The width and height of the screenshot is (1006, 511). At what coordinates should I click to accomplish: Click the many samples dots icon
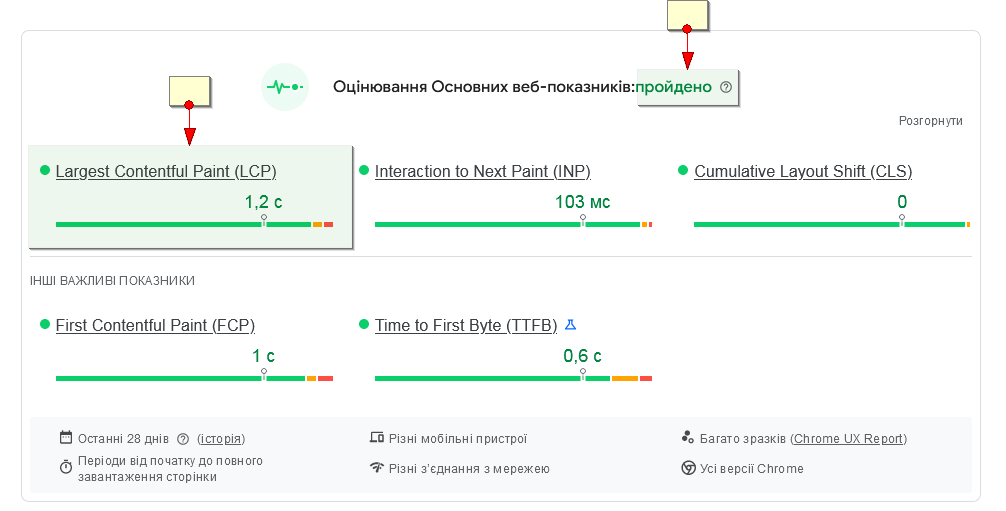click(x=688, y=438)
